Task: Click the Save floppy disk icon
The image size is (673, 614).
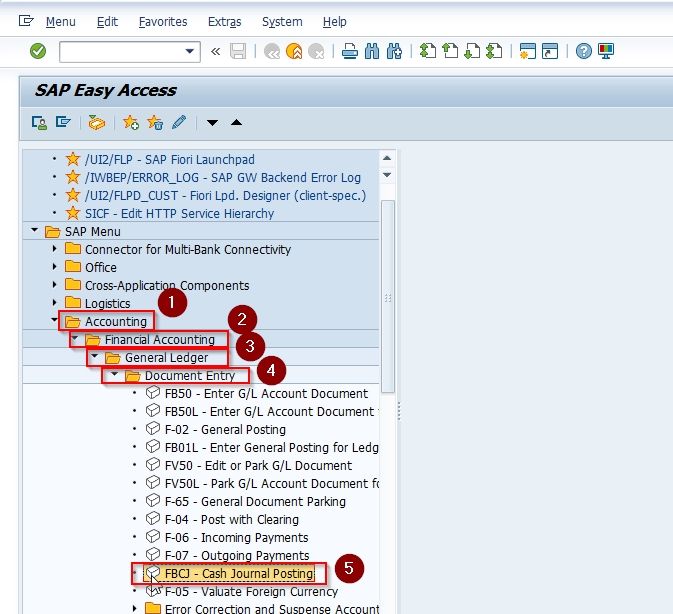Action: (x=238, y=51)
